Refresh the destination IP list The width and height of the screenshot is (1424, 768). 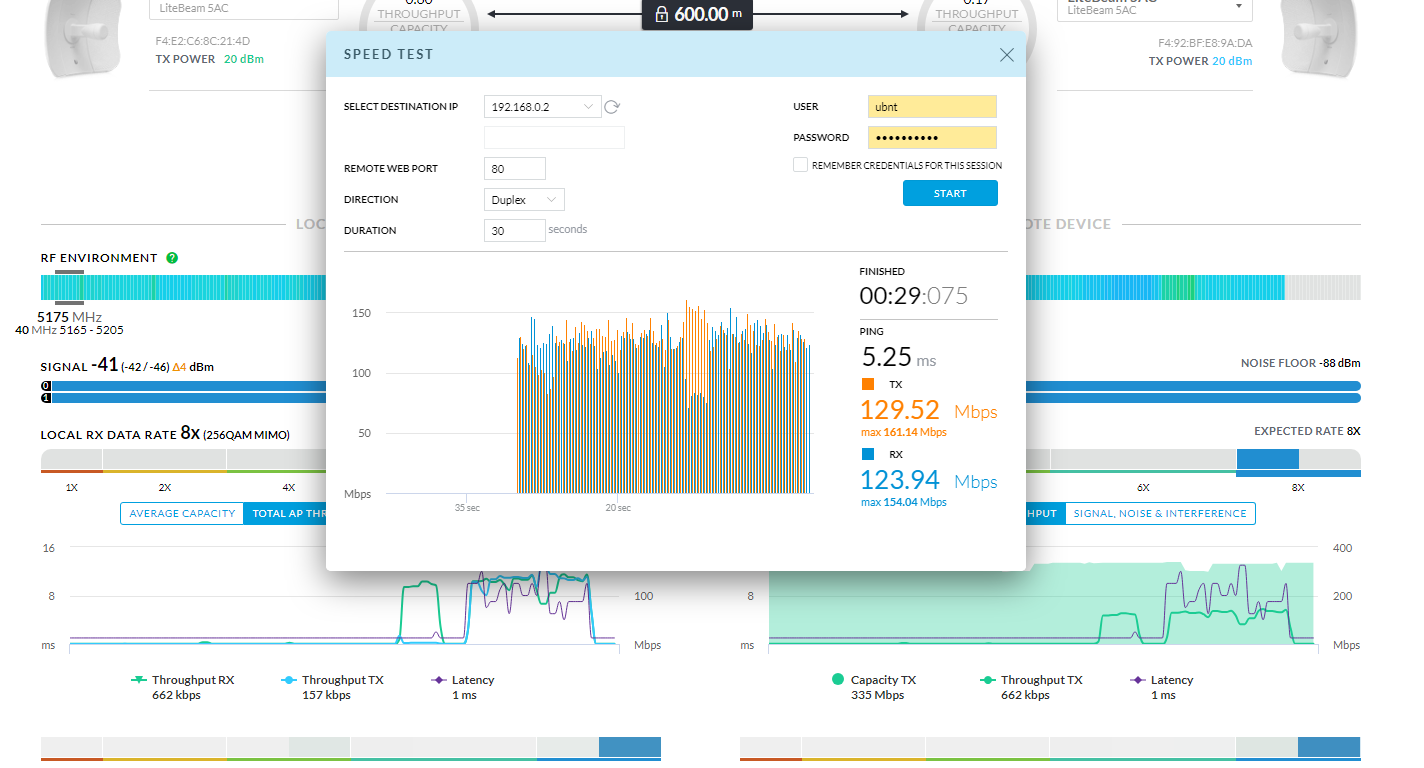point(613,107)
